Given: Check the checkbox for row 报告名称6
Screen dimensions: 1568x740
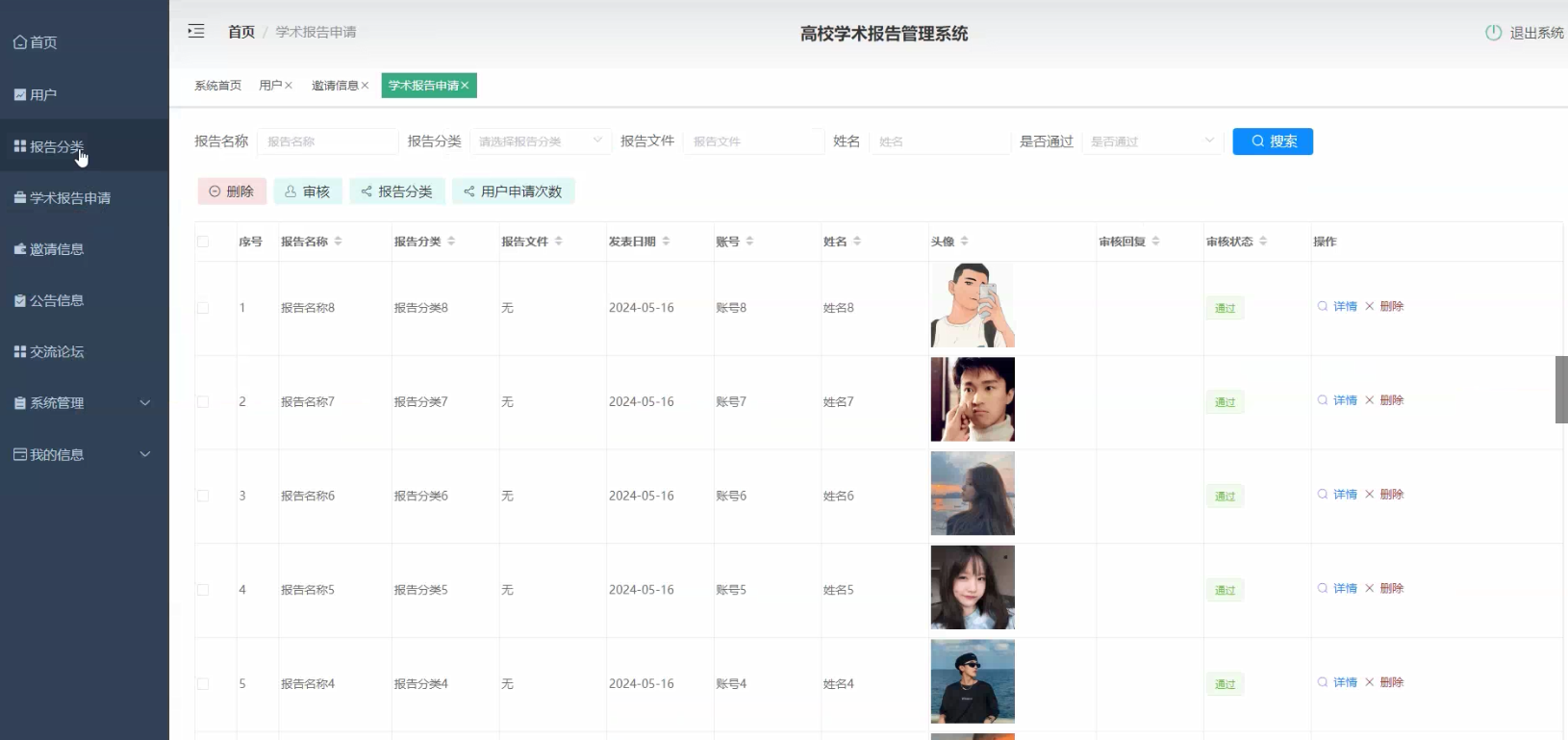Looking at the screenshot, I should (203, 497).
